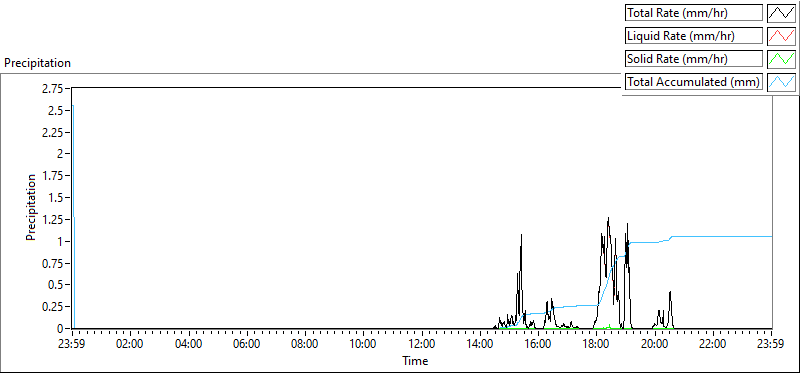The width and height of the screenshot is (800, 373).
Task: Click the Time axis title
Action: coord(415,361)
